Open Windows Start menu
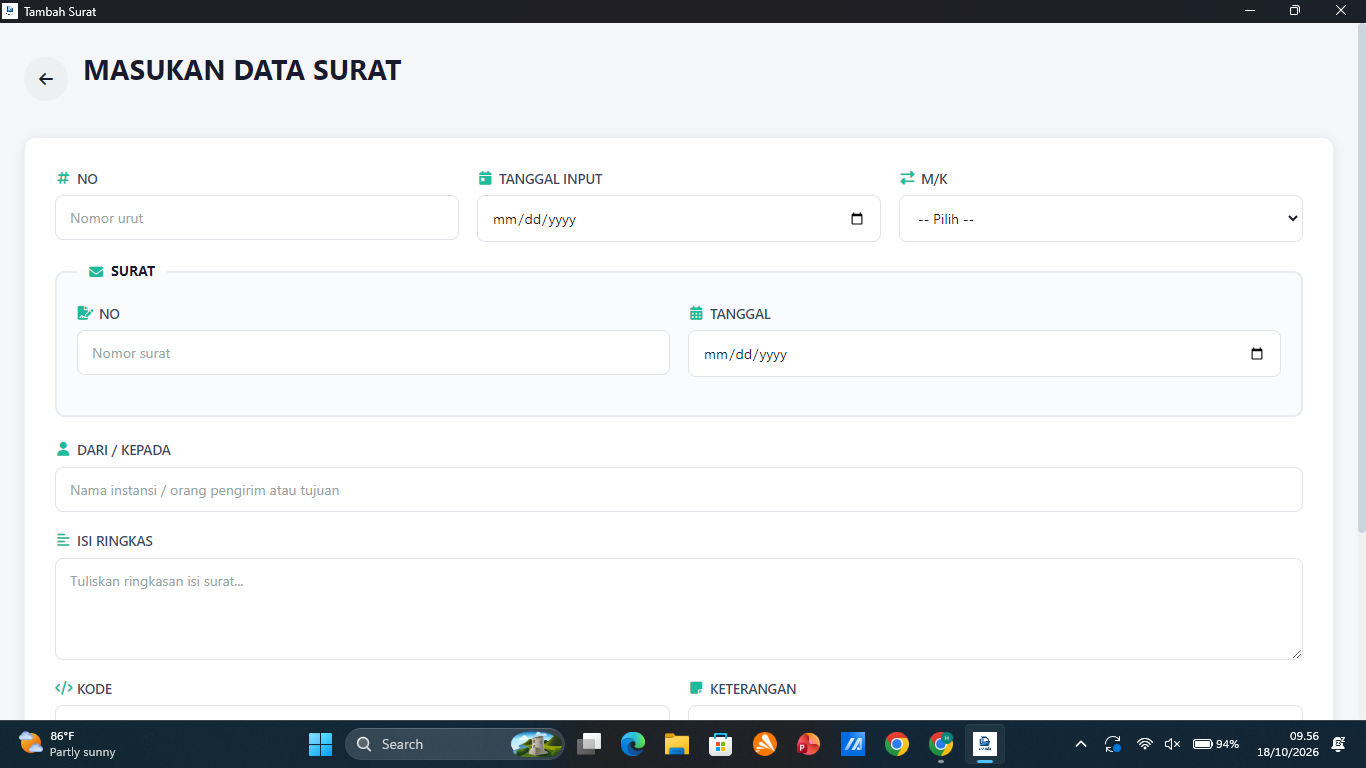1366x768 pixels. 320,744
